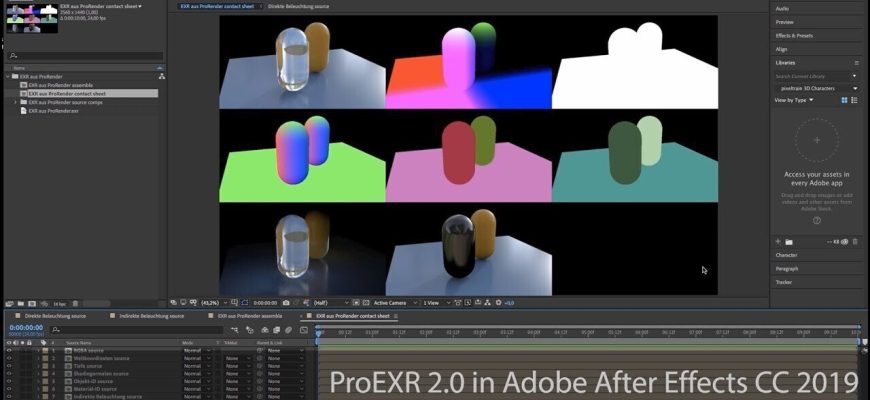Switch Libraries to list view
Image resolution: width=870 pixels, height=400 pixels.
pos(854,100)
